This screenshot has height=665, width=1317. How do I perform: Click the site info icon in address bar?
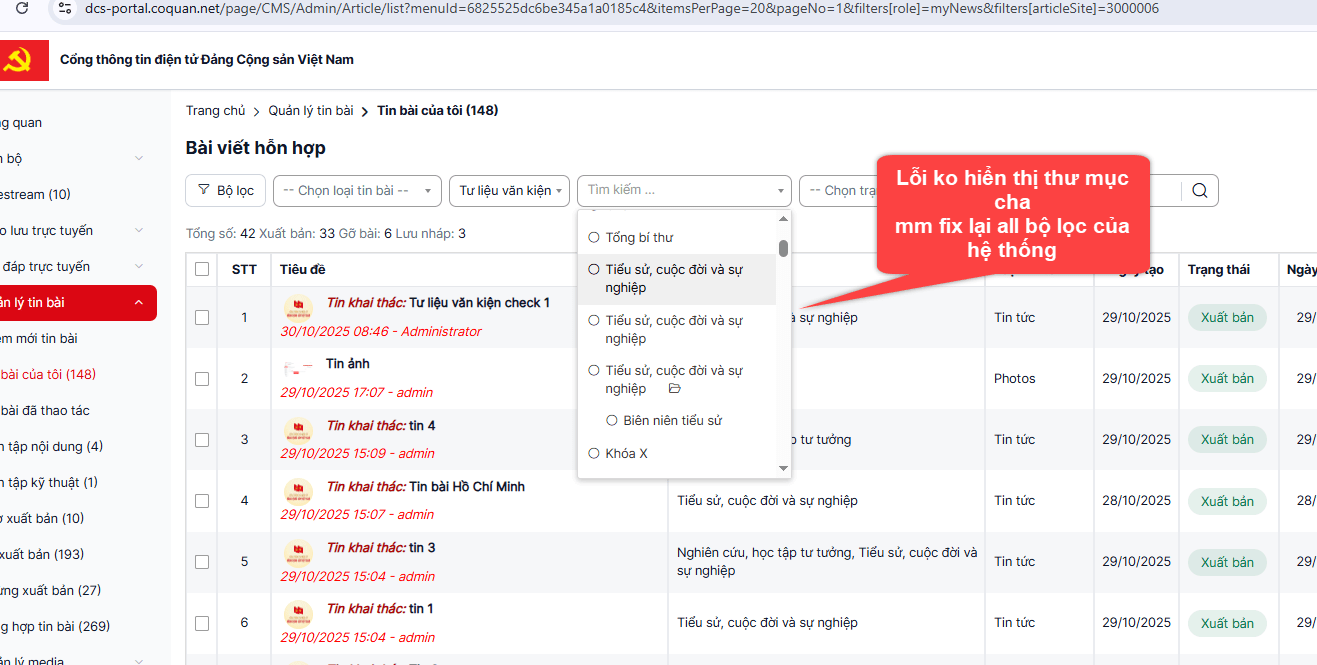point(63,8)
